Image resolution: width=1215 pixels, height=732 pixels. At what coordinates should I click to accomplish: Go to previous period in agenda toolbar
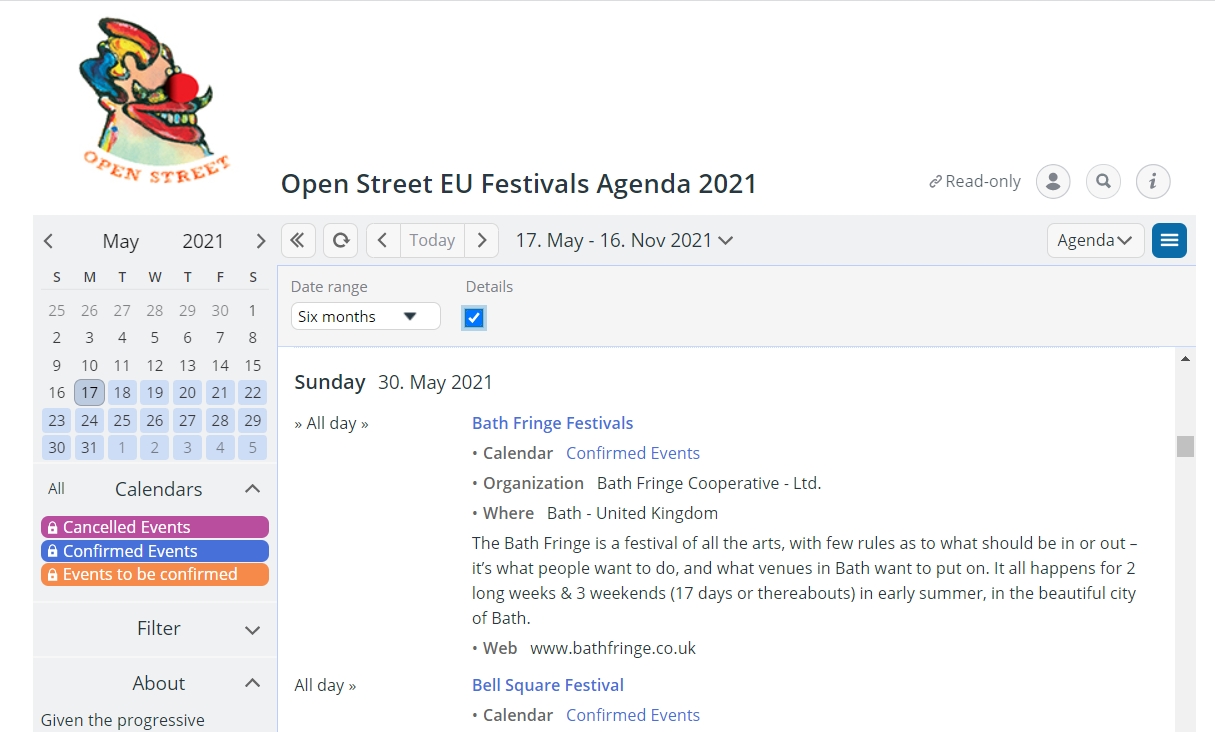383,240
